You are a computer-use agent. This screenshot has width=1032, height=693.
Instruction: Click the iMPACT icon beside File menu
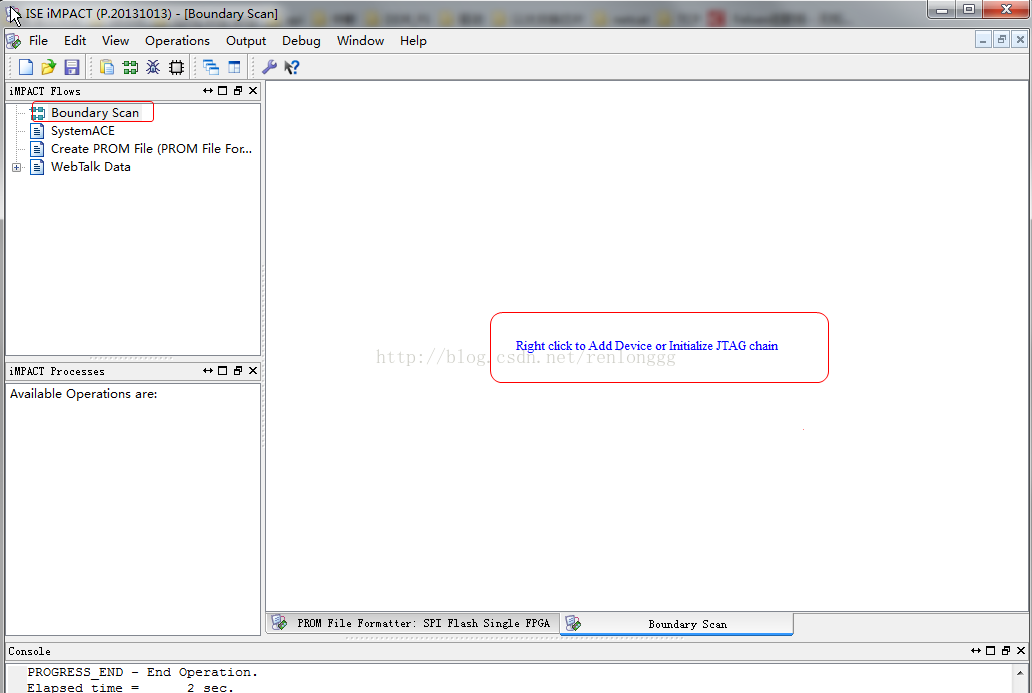point(14,41)
